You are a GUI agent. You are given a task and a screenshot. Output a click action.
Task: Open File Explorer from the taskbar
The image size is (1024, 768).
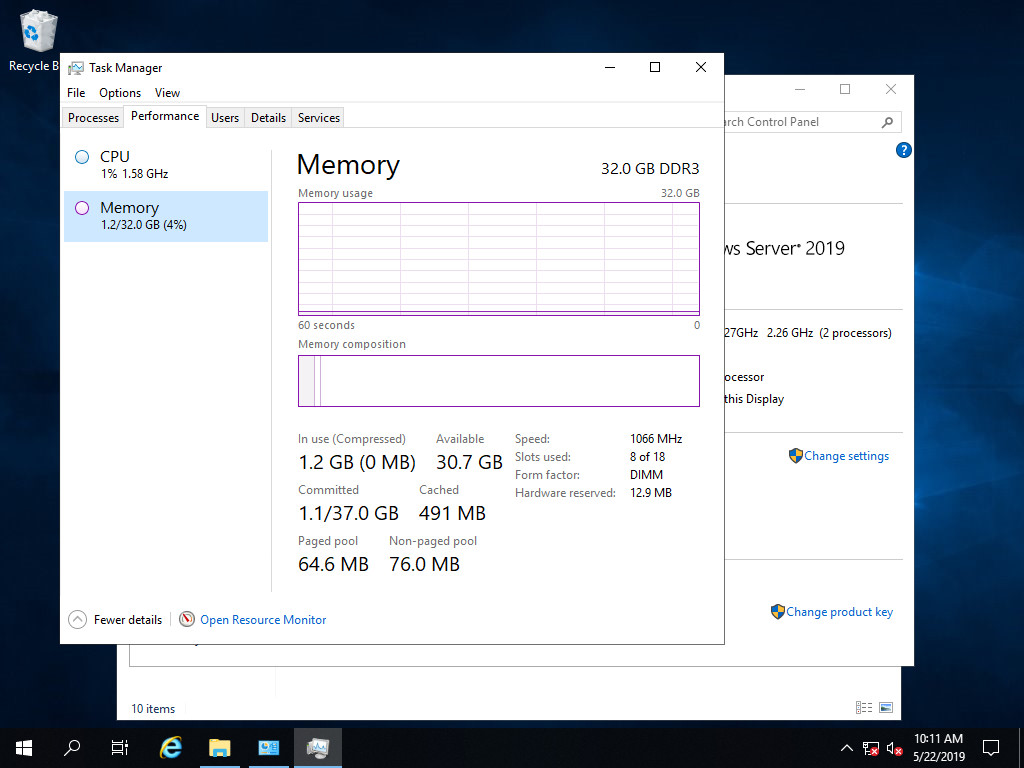[x=219, y=747]
